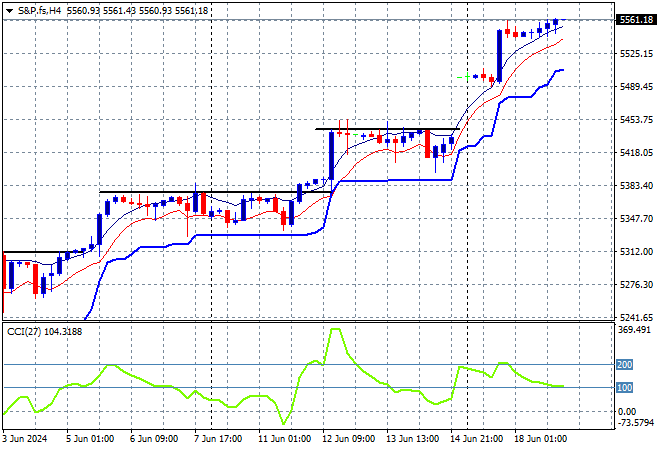Click the current price tag 5561.18
Viewport: 660px width, 450px height.
637,20
